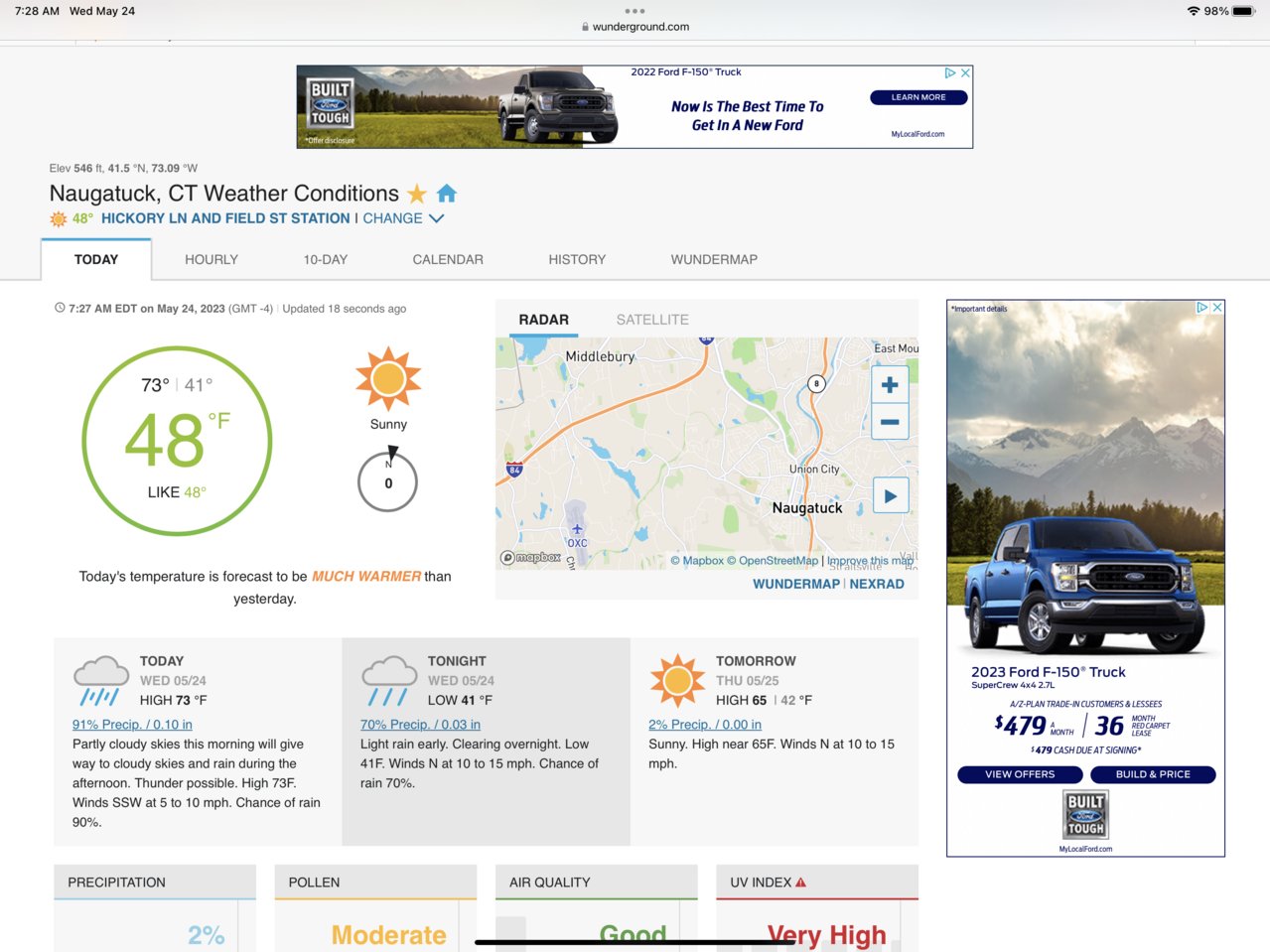
Task: Click the AdChoices icon on sidebar ad
Action: (1202, 308)
